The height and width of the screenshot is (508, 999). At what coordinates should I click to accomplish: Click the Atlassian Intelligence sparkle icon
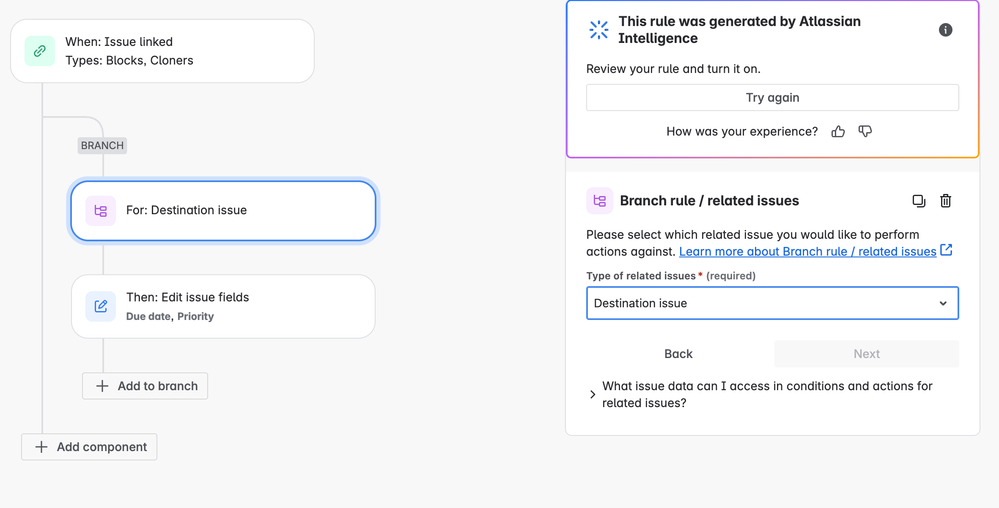[x=599, y=30]
